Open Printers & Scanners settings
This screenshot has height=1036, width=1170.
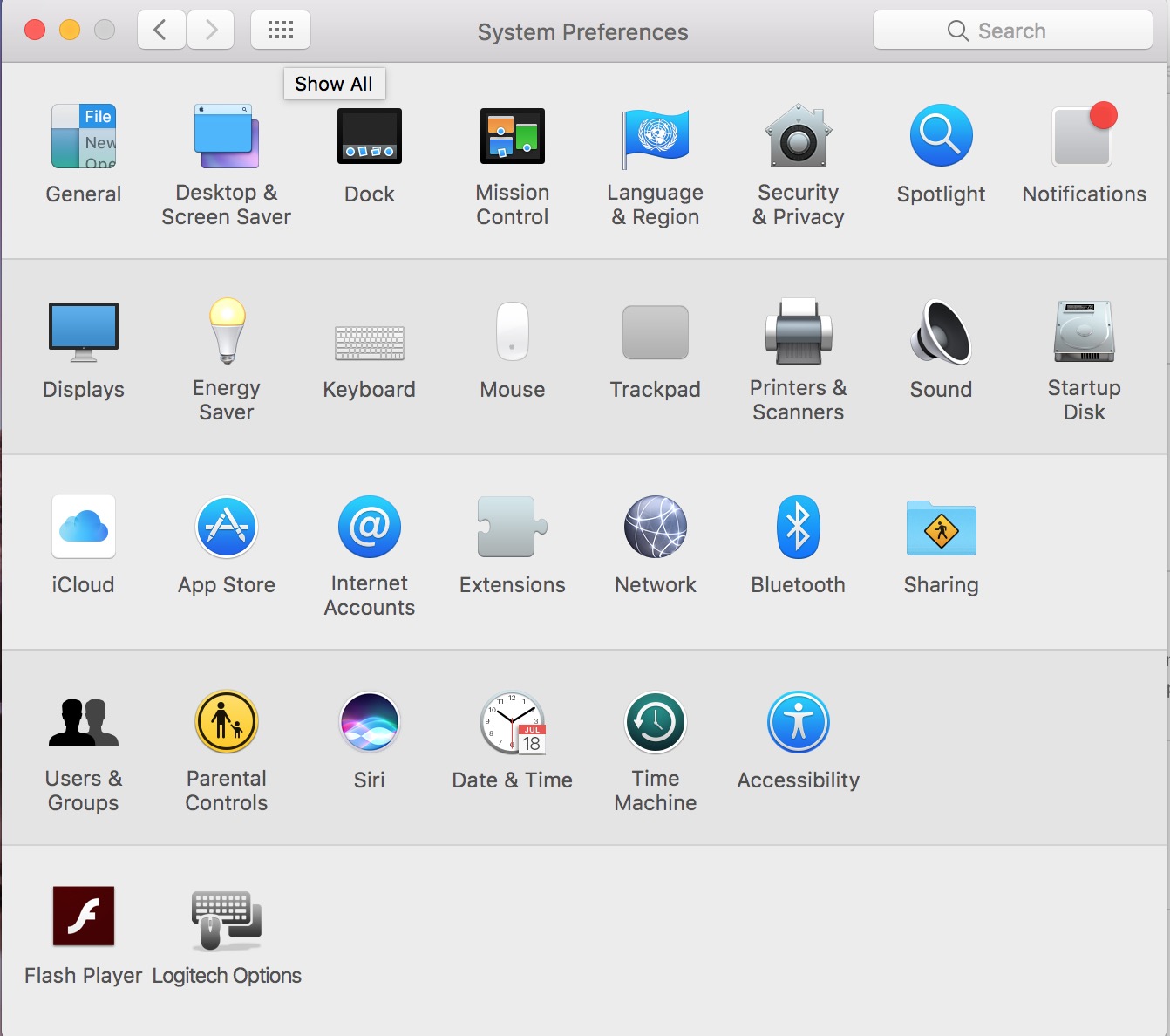(798, 332)
